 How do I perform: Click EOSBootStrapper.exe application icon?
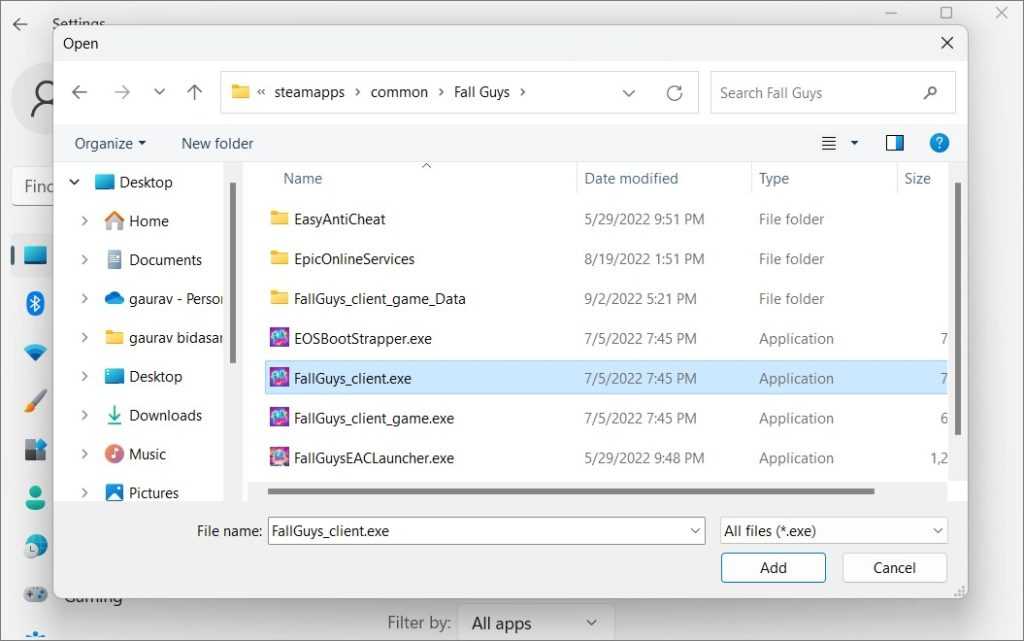(279, 337)
